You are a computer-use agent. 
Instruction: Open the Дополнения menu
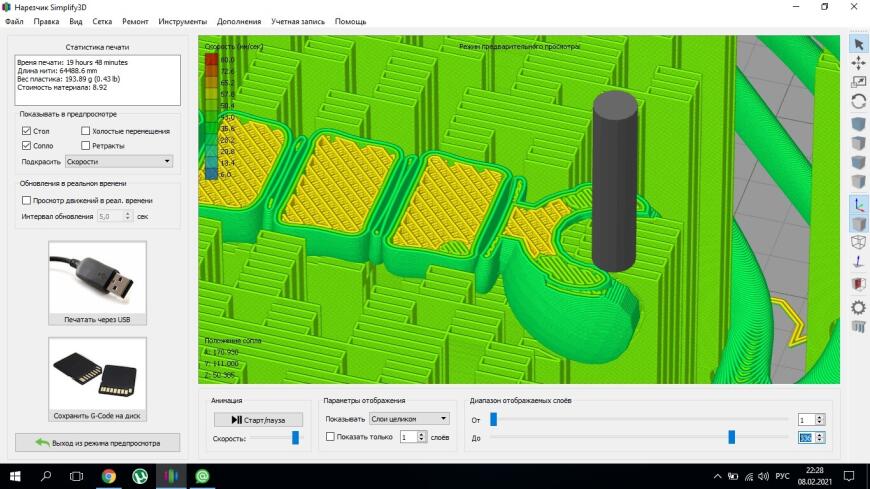(239, 21)
